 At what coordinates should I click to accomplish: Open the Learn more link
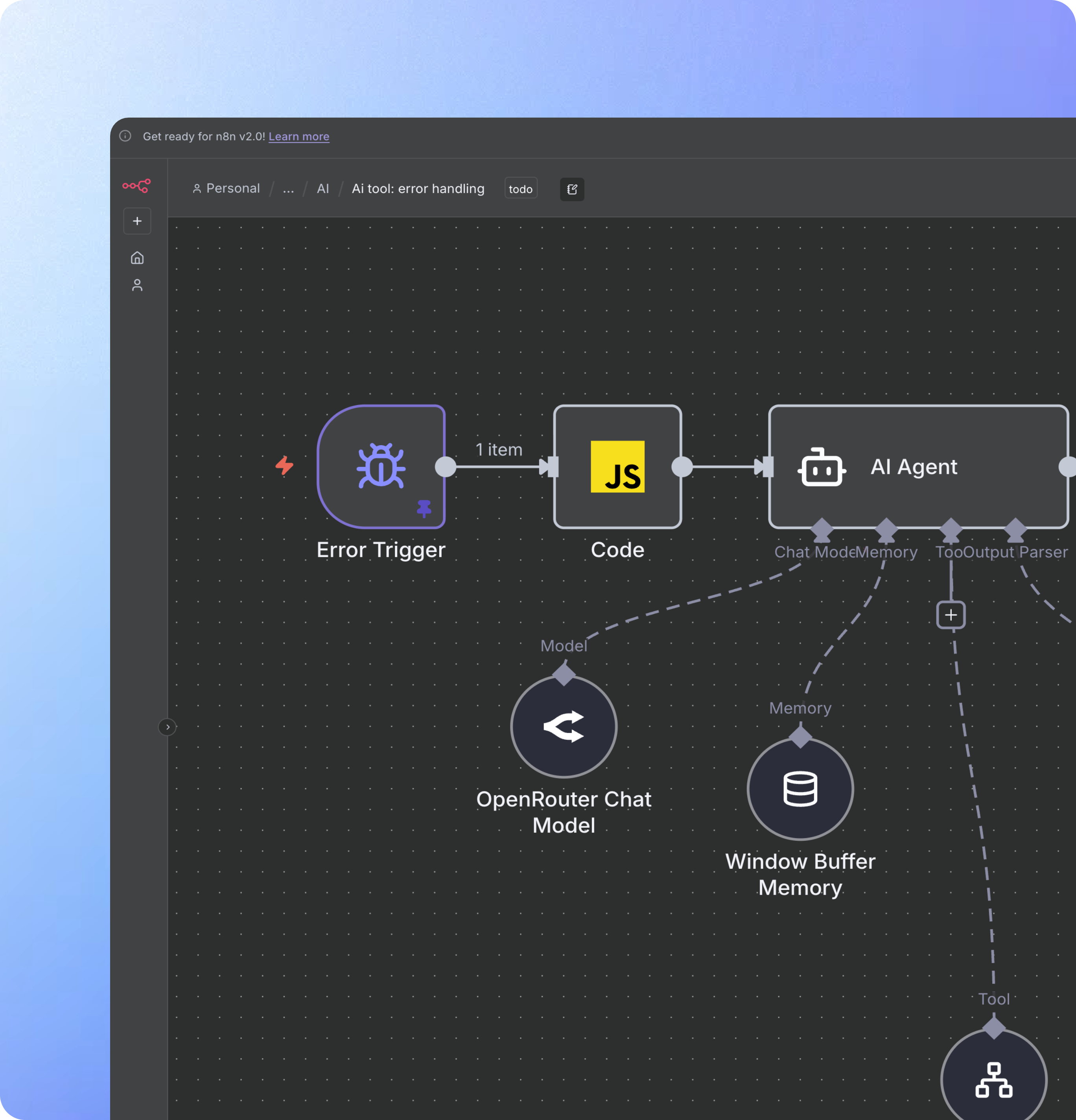point(299,136)
